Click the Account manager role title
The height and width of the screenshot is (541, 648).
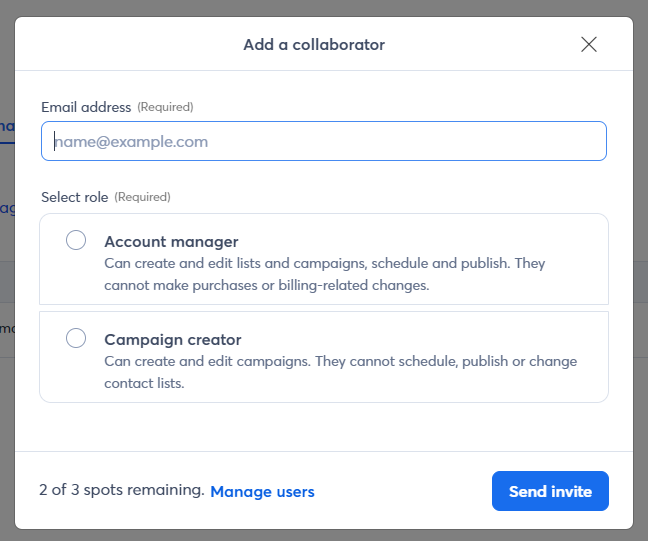click(171, 242)
